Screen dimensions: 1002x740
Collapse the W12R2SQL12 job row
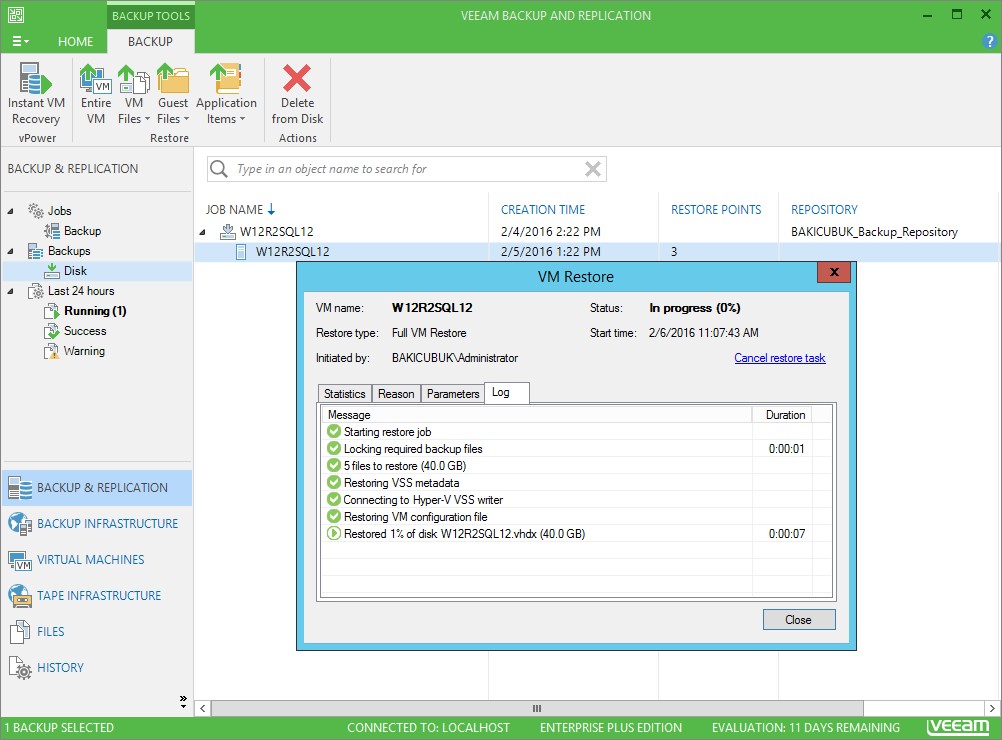coord(203,232)
